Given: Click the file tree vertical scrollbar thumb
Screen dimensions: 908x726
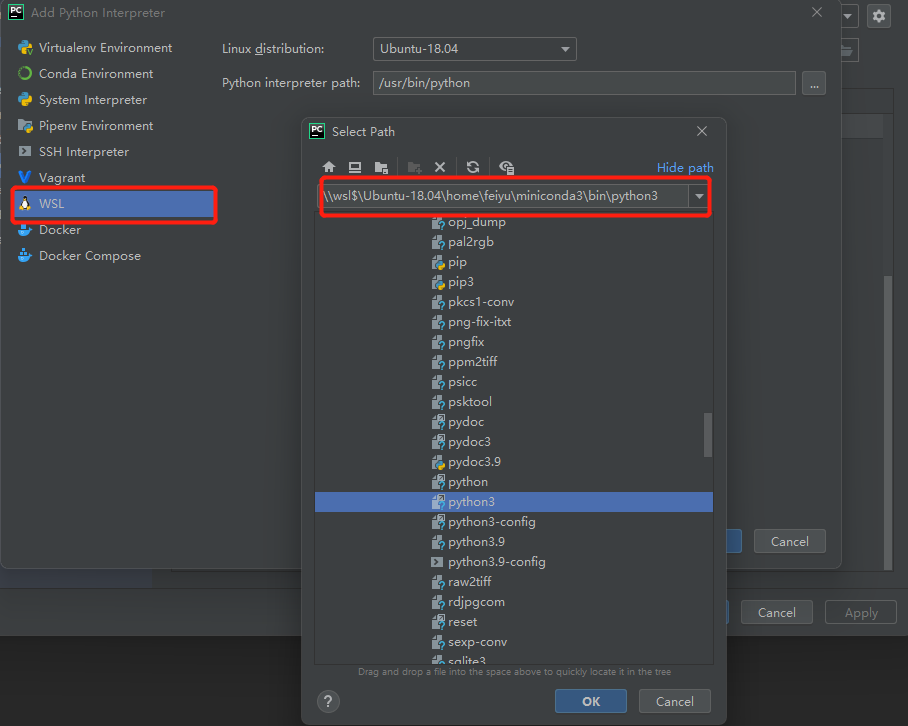Looking at the screenshot, I should (x=708, y=434).
